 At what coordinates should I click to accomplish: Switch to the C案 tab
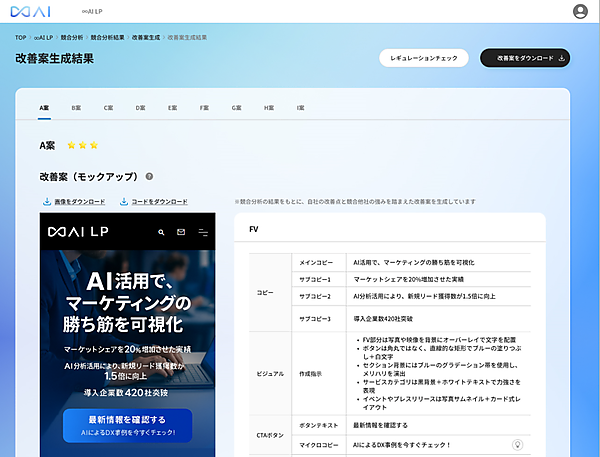[108, 108]
